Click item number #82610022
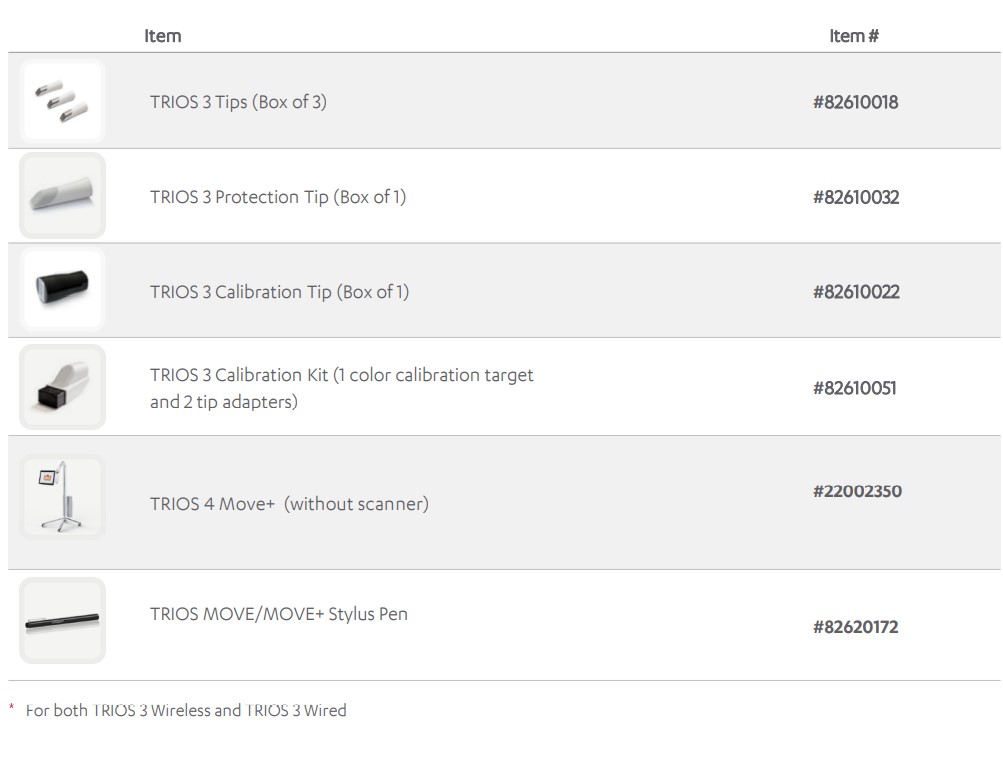This screenshot has height=757, width=1003. pyautogui.click(x=855, y=292)
